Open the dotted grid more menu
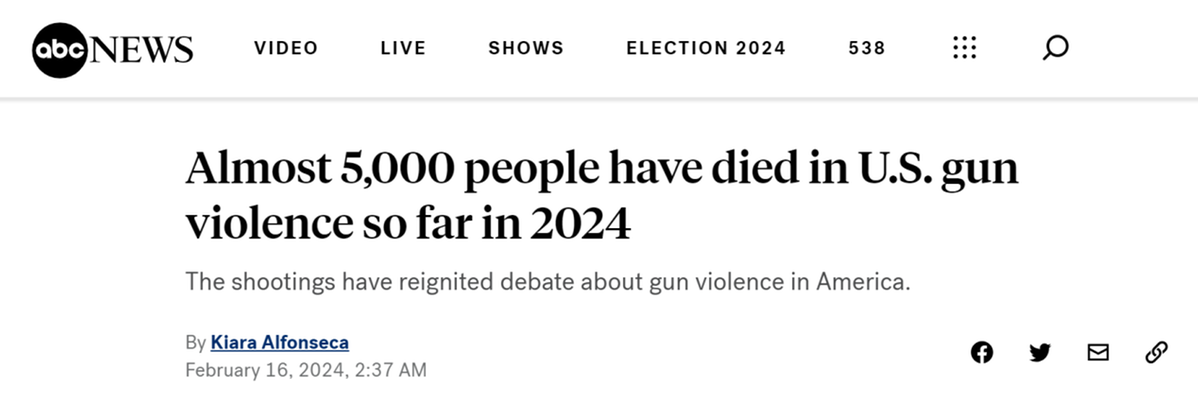The width and height of the screenshot is (1198, 395). [x=964, y=48]
